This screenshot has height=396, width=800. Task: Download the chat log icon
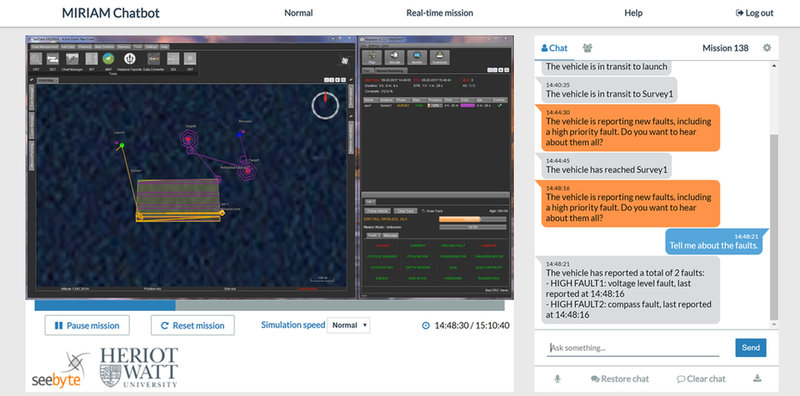tap(757, 378)
